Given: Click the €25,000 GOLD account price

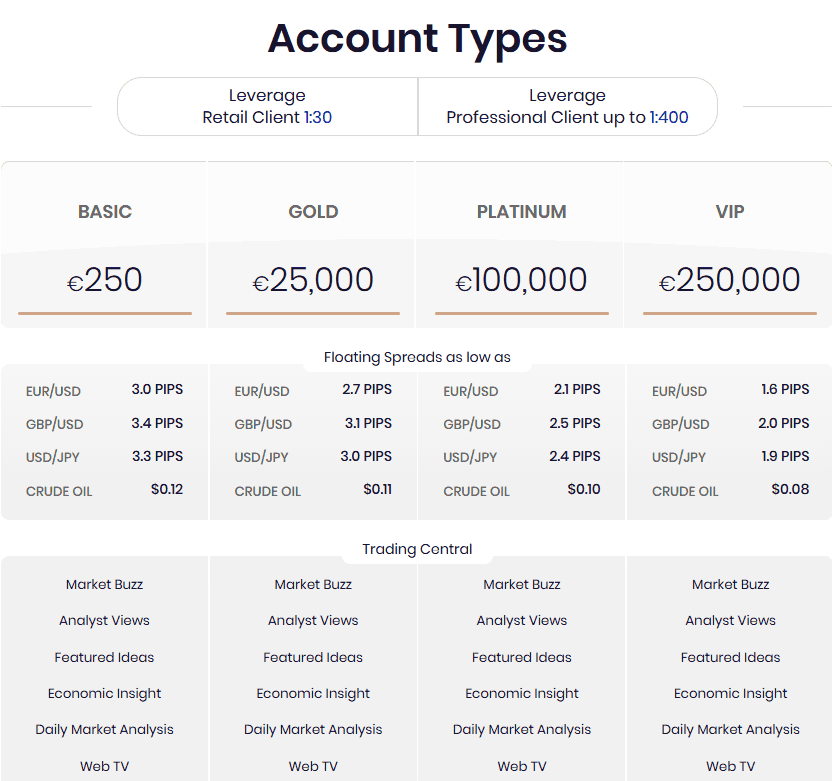Looking at the screenshot, I should [x=313, y=281].
